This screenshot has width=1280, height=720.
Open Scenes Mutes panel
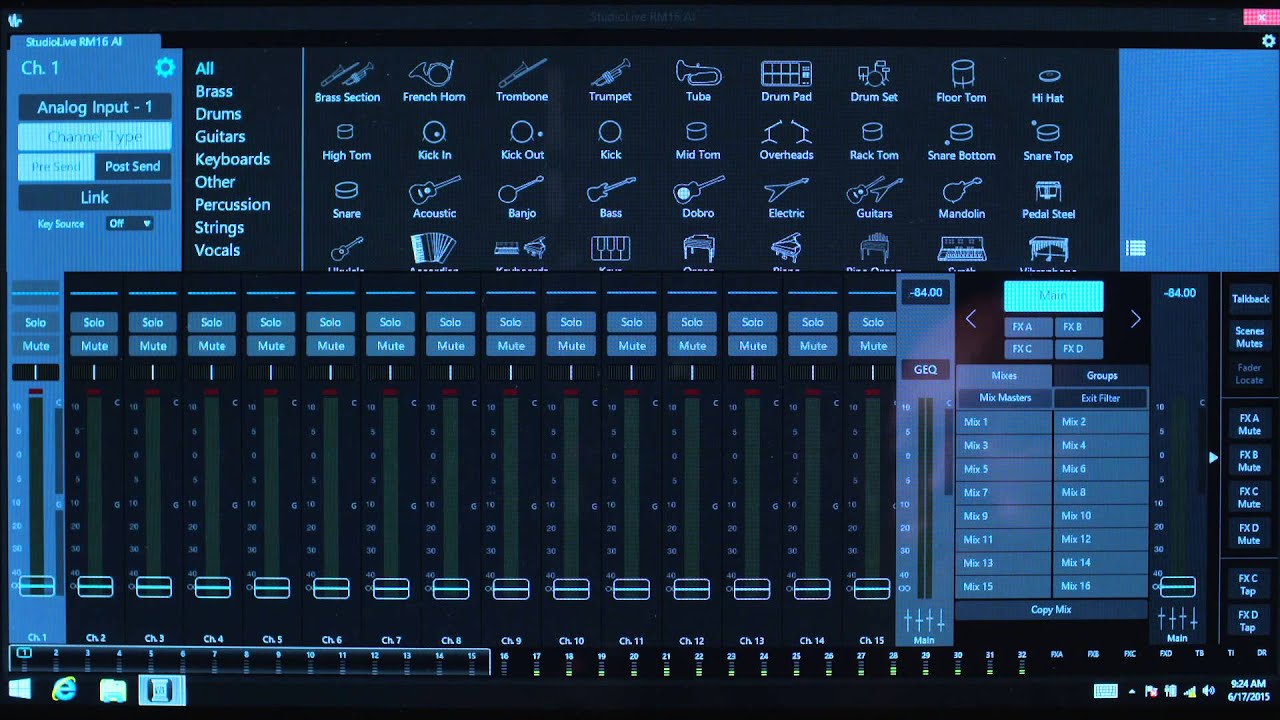[x=1249, y=337]
